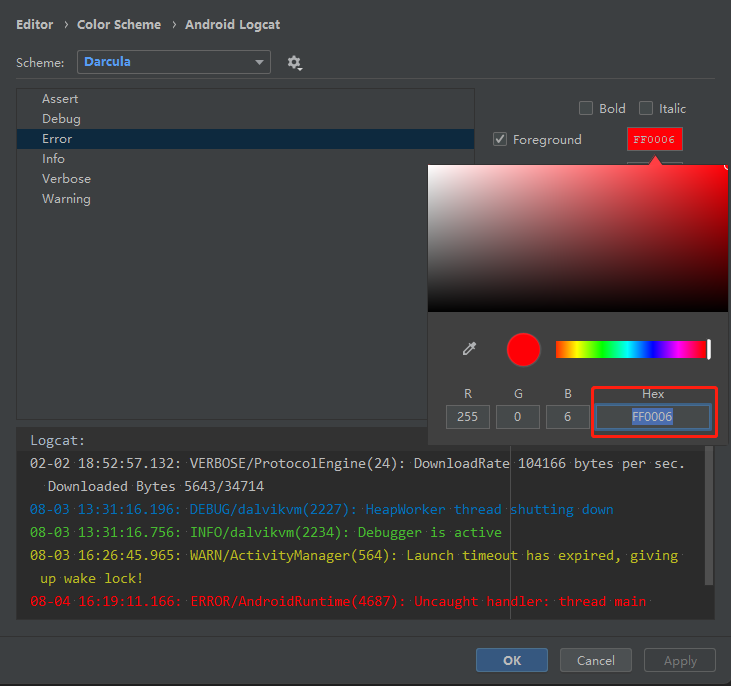This screenshot has height=686, width=731.
Task: Click the Hex input field FF0006
Action: [653, 416]
